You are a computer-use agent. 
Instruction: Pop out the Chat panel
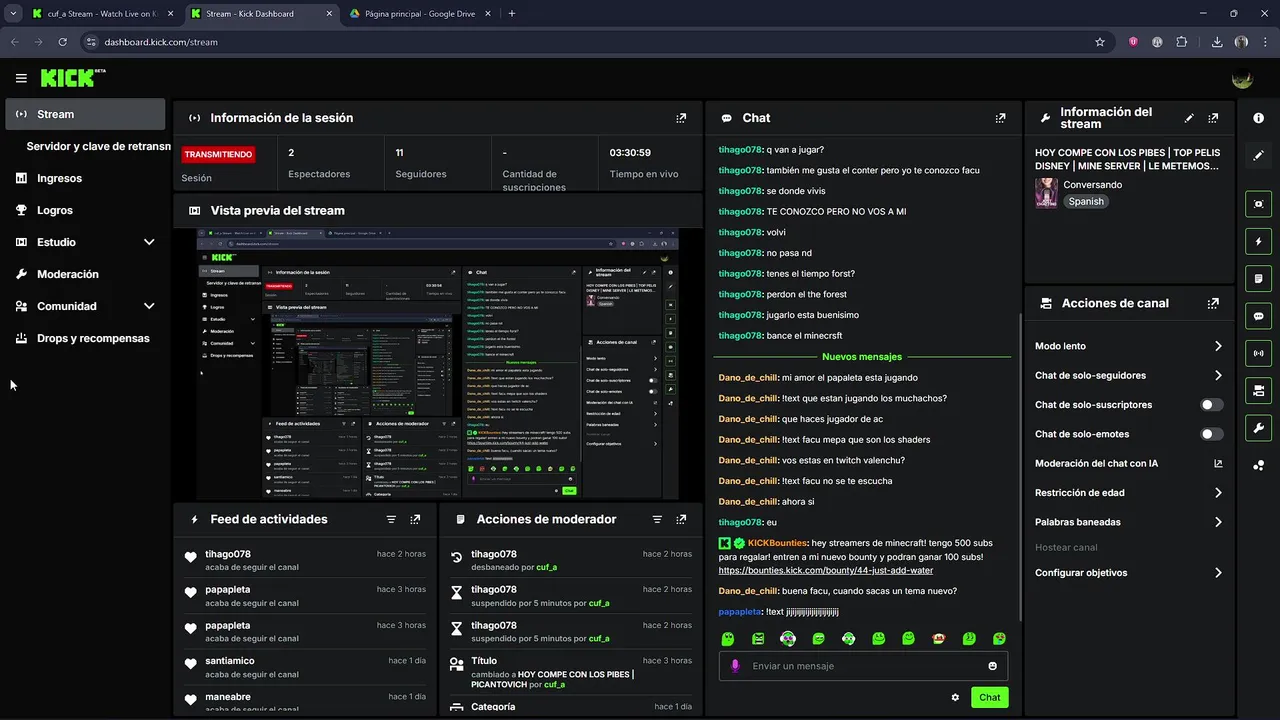click(1000, 118)
